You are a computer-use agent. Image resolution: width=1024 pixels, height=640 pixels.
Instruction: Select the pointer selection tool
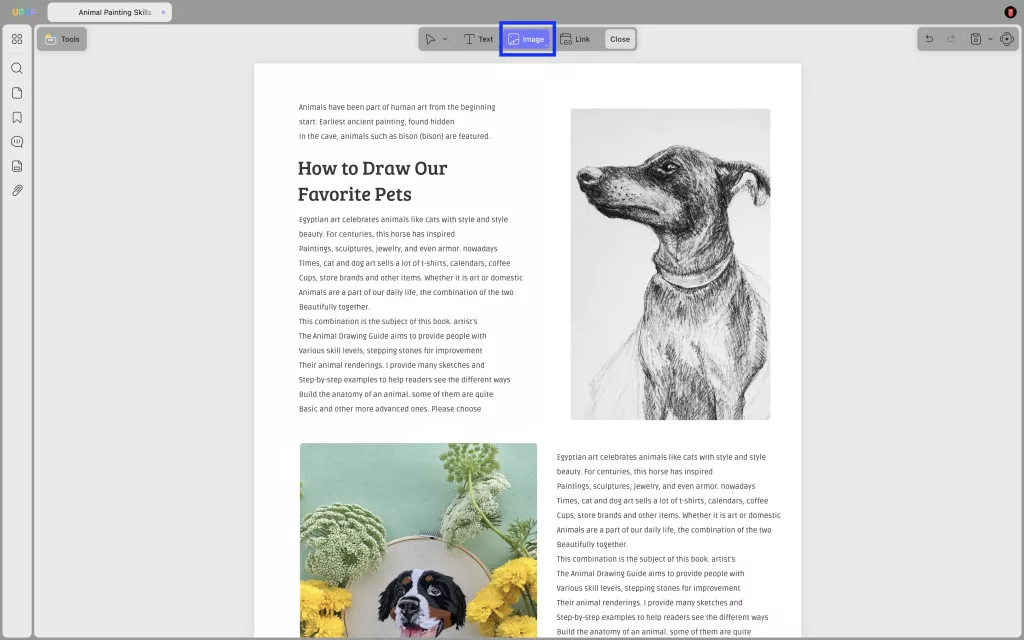tap(430, 39)
